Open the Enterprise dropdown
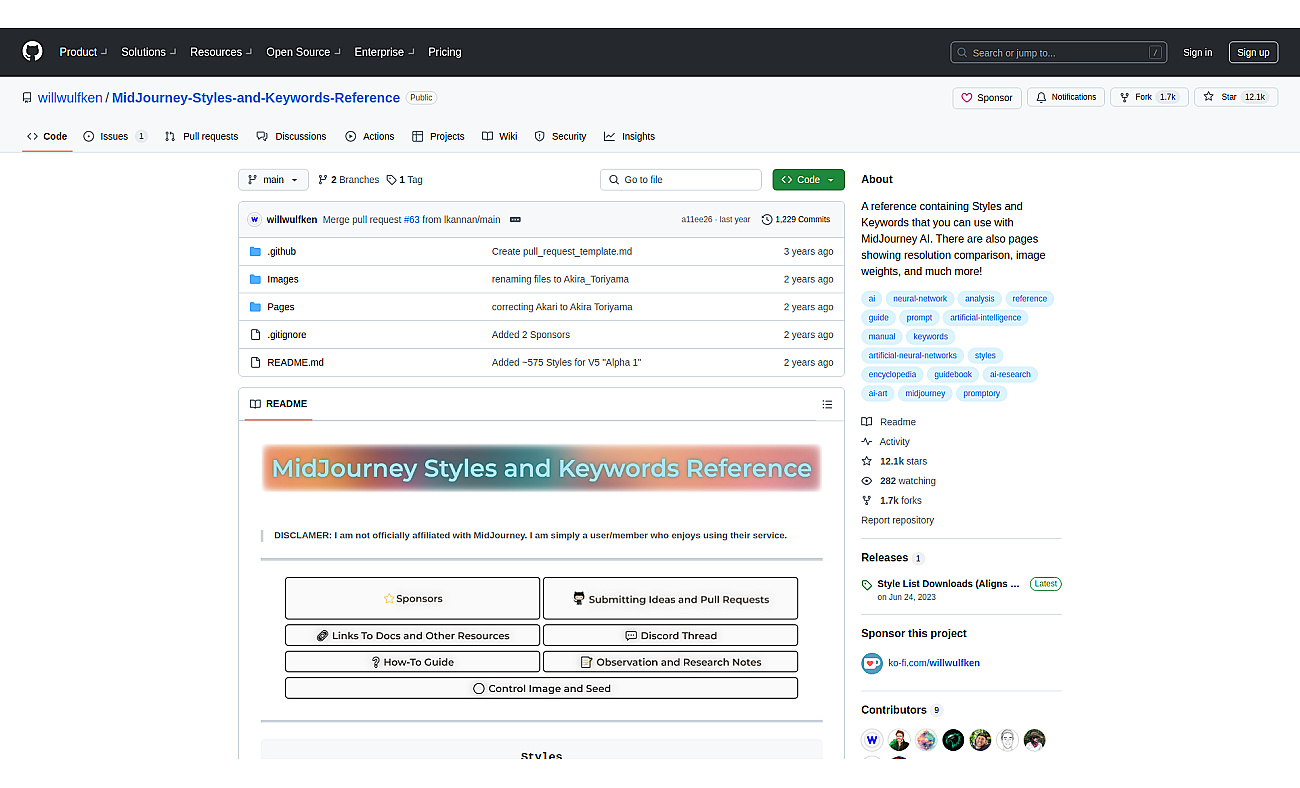 pyautogui.click(x=384, y=52)
